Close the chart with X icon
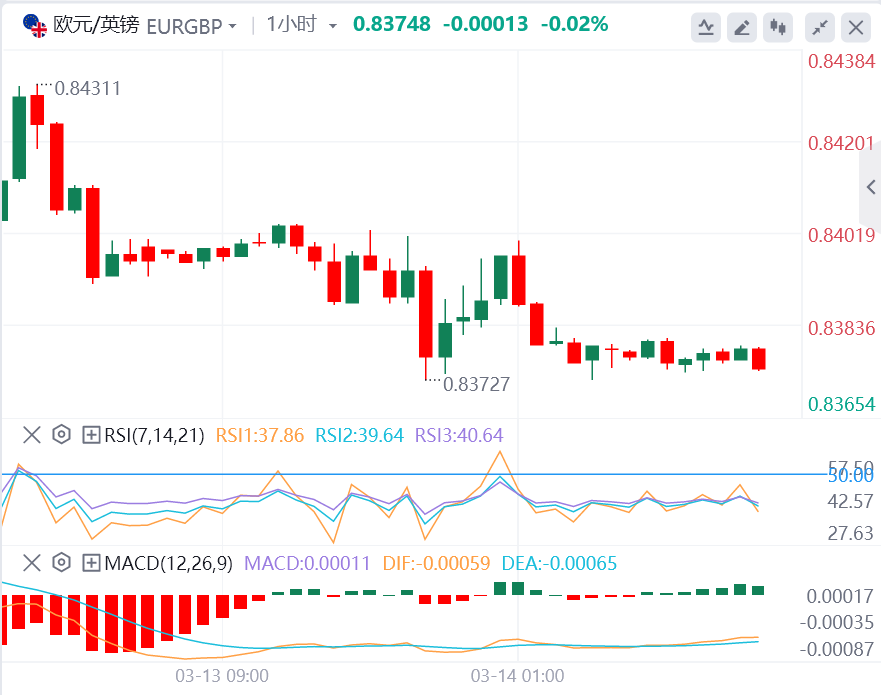Screen dimensions: 881x695 [856, 27]
